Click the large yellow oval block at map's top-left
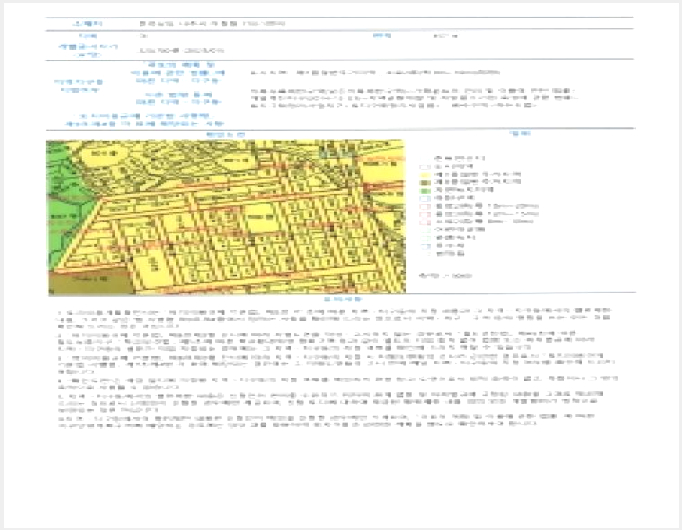Viewport: 682px width, 530px height. coord(104,155)
